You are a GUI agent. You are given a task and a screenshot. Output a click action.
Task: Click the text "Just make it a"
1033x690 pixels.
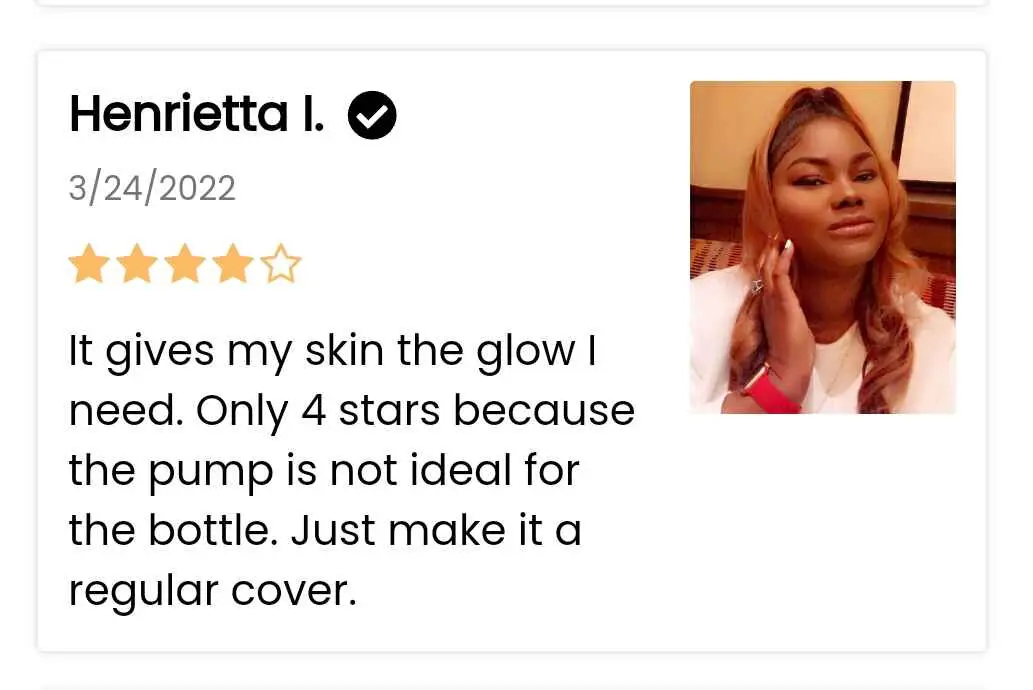pyautogui.click(x=436, y=531)
